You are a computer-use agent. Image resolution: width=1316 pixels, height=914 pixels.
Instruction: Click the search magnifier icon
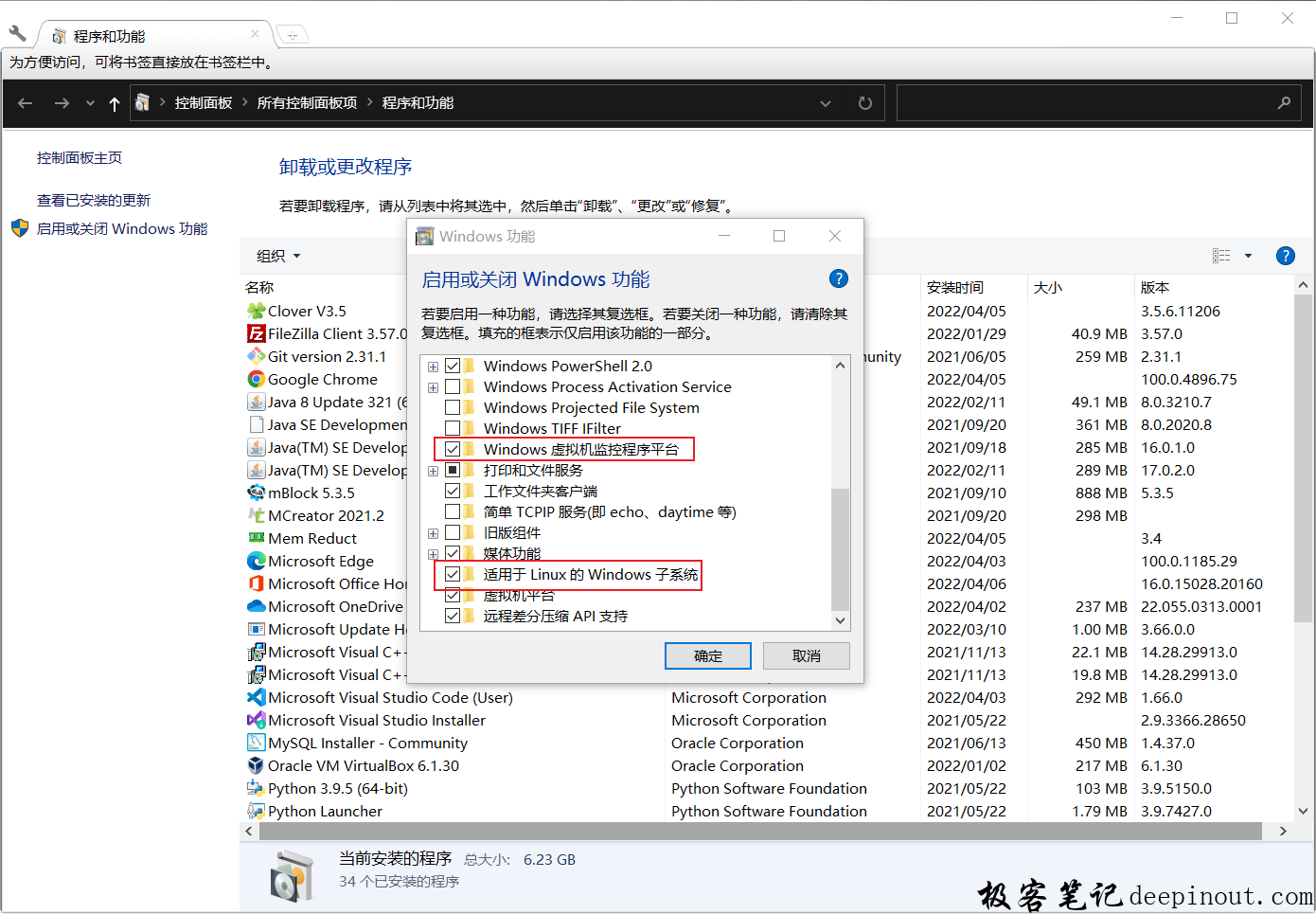pos(1284,103)
